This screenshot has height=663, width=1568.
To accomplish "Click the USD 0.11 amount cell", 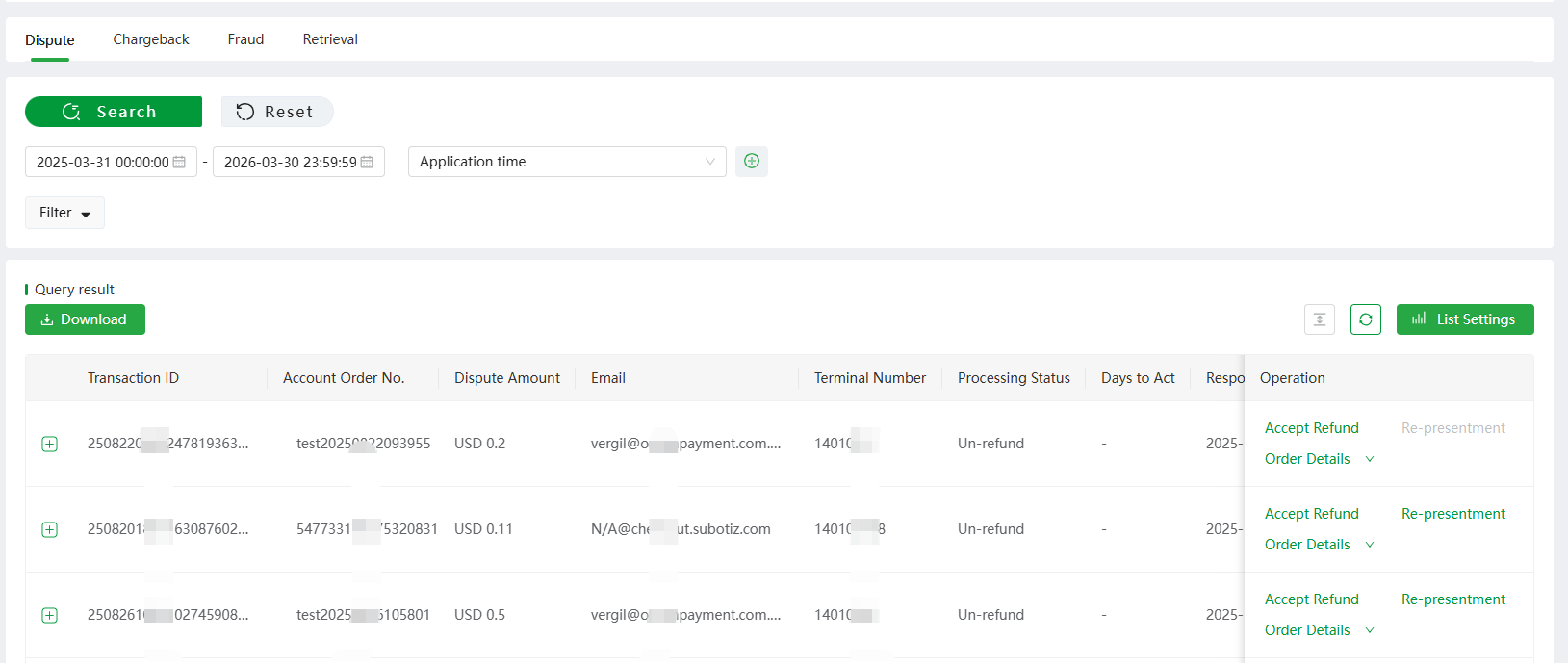I will point(483,529).
